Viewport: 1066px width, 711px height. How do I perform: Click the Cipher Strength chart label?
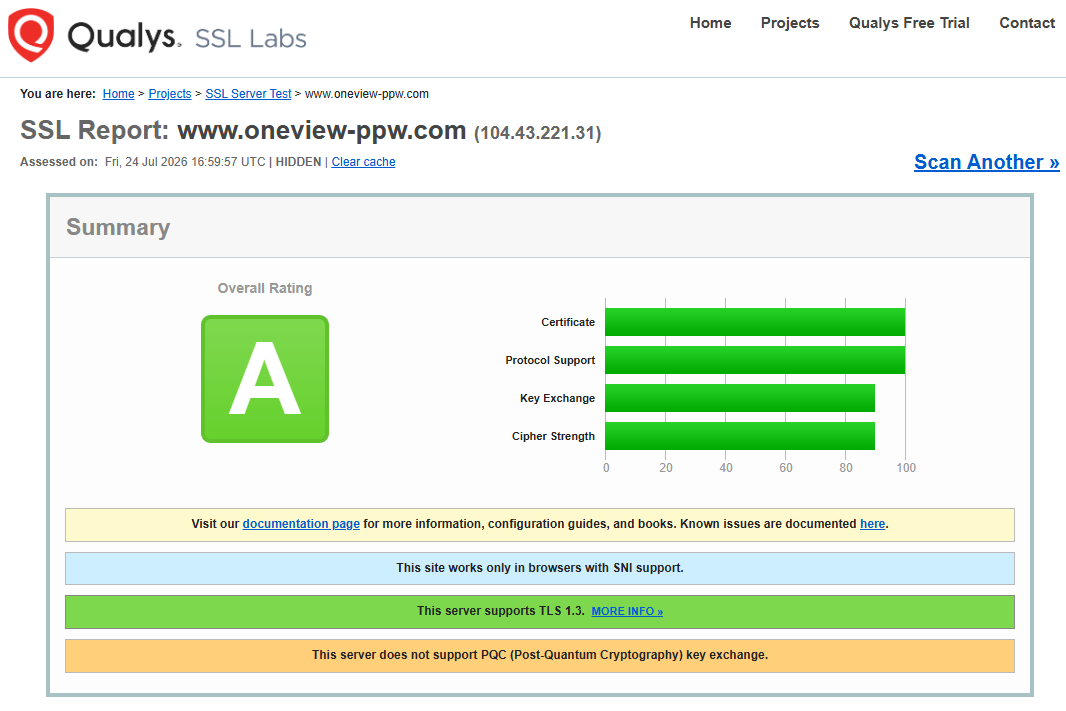(x=553, y=436)
